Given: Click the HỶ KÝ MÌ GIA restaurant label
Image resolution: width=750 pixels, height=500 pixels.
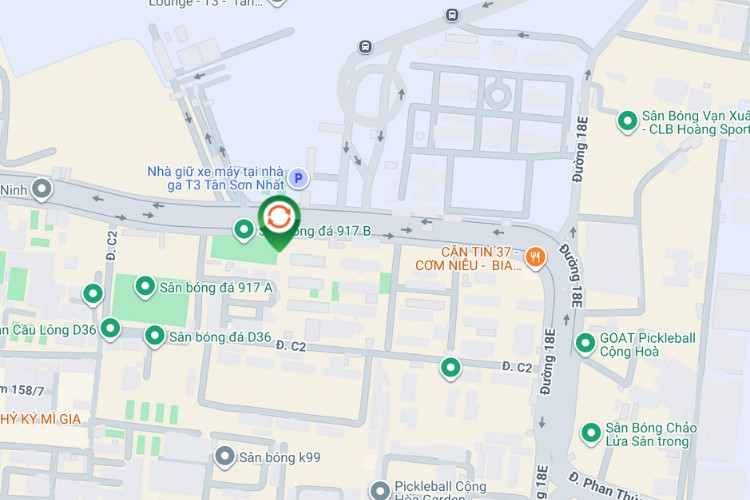Looking at the screenshot, I should click(40, 419).
